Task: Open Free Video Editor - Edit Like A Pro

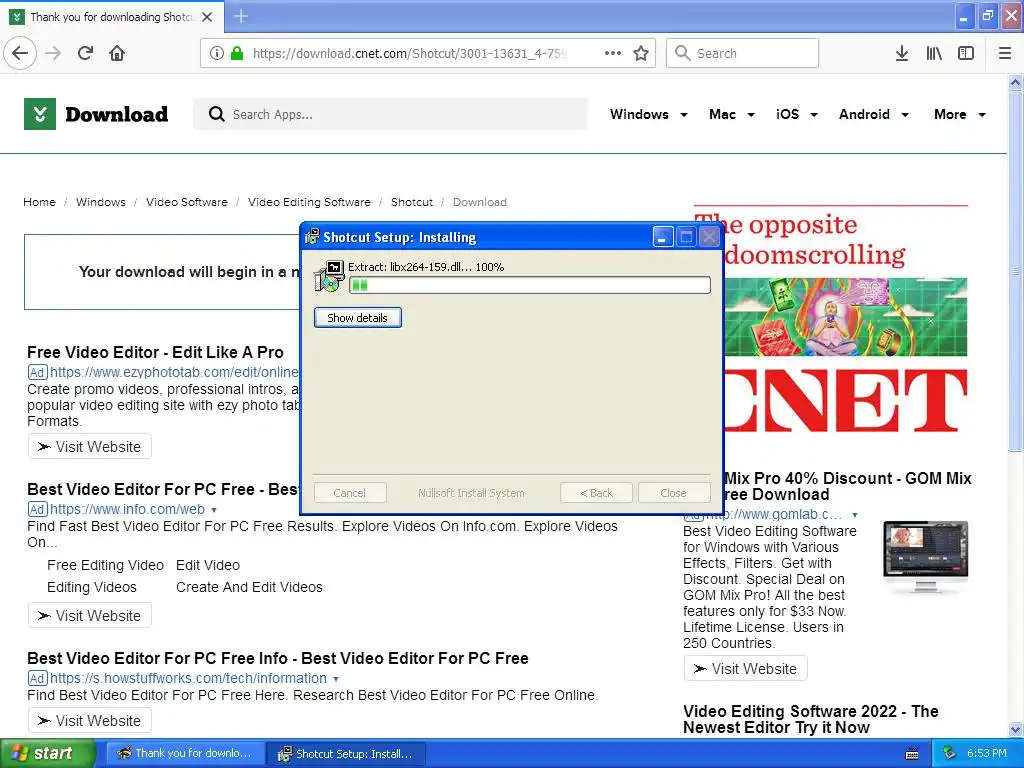Action: (155, 353)
